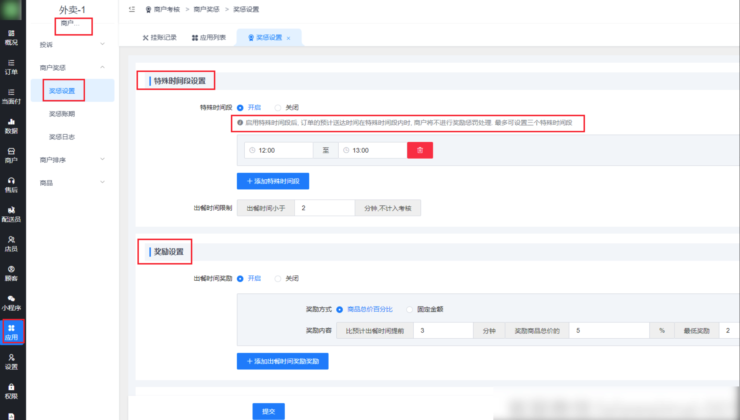Open 当面付 in the dark sidebar
The width and height of the screenshot is (740, 420).
click(11, 96)
